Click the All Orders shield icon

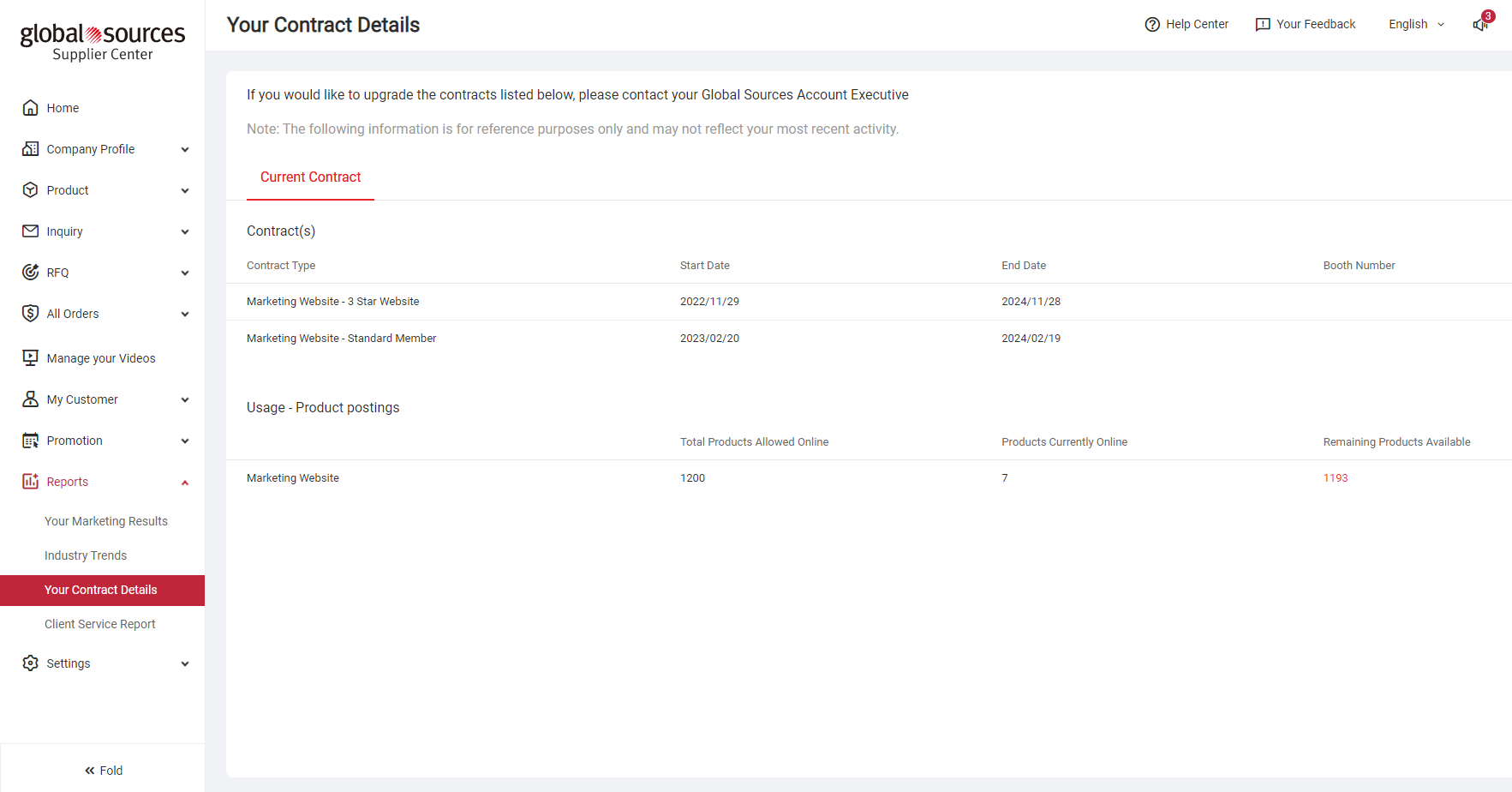(31, 314)
